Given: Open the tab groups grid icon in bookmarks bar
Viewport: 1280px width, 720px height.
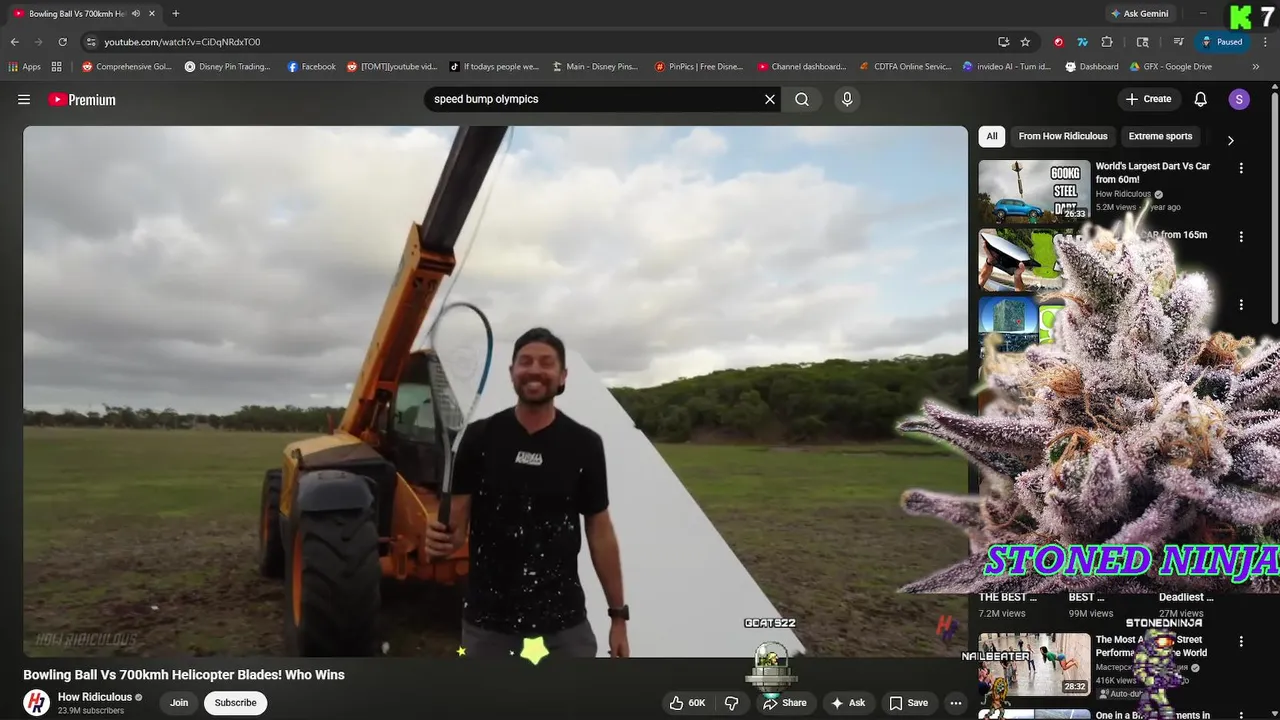Looking at the screenshot, I should point(57,67).
